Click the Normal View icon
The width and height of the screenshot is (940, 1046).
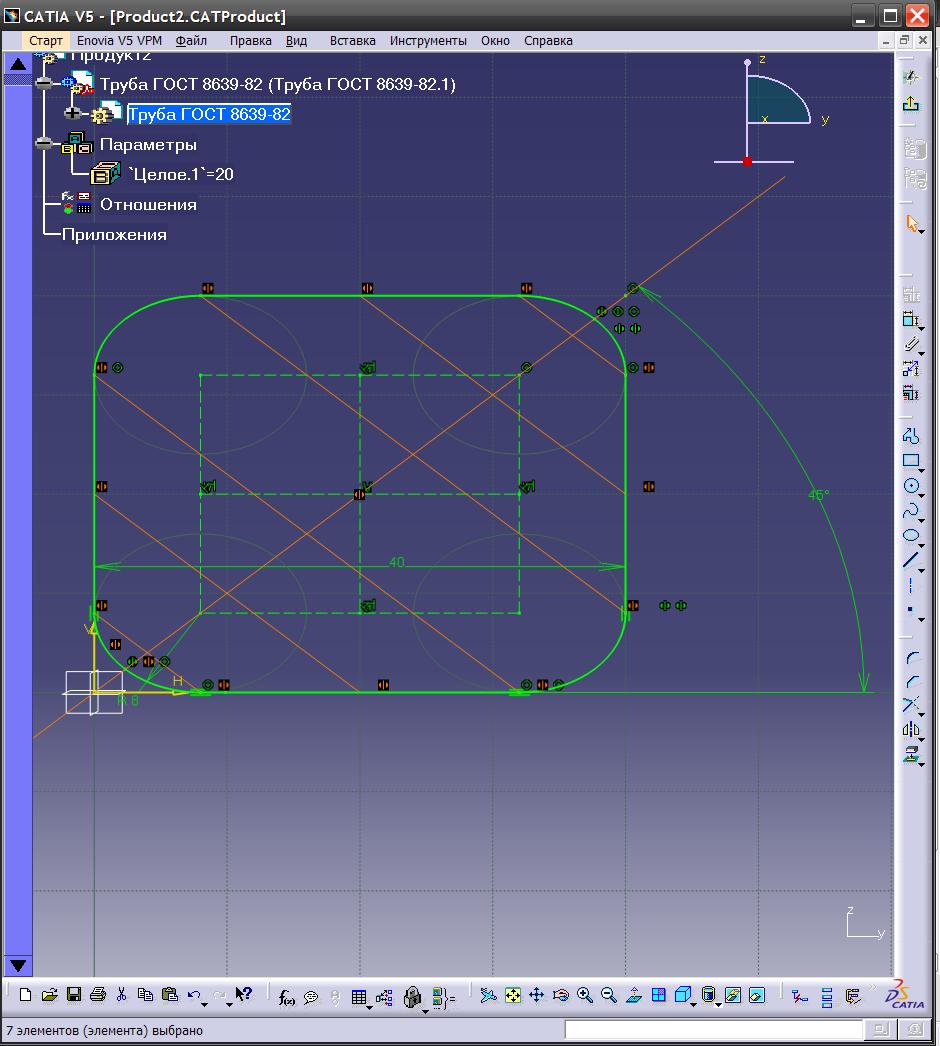point(634,995)
